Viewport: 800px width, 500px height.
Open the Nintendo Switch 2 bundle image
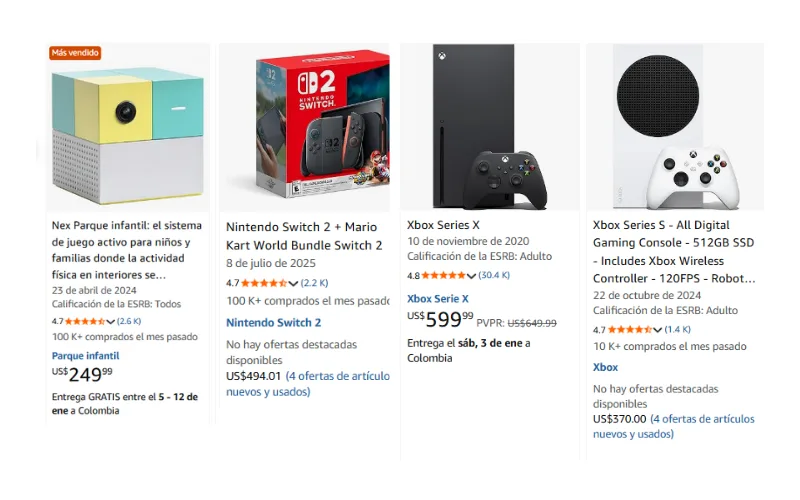(x=305, y=126)
